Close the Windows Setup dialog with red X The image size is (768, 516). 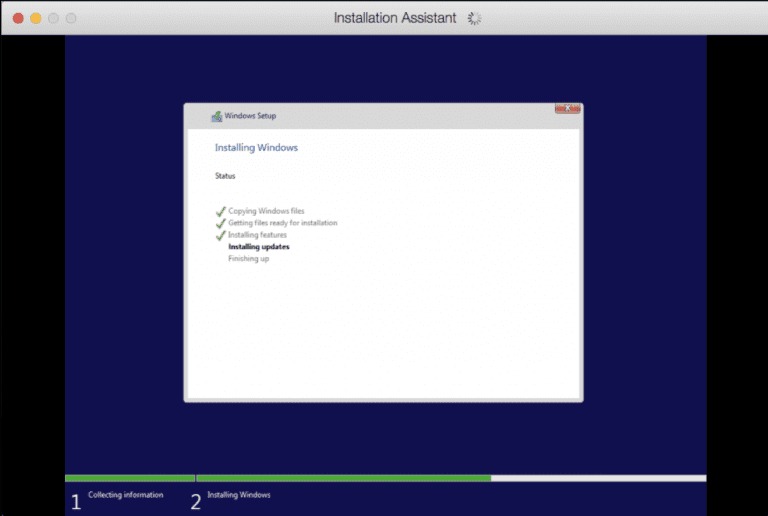[x=567, y=108]
